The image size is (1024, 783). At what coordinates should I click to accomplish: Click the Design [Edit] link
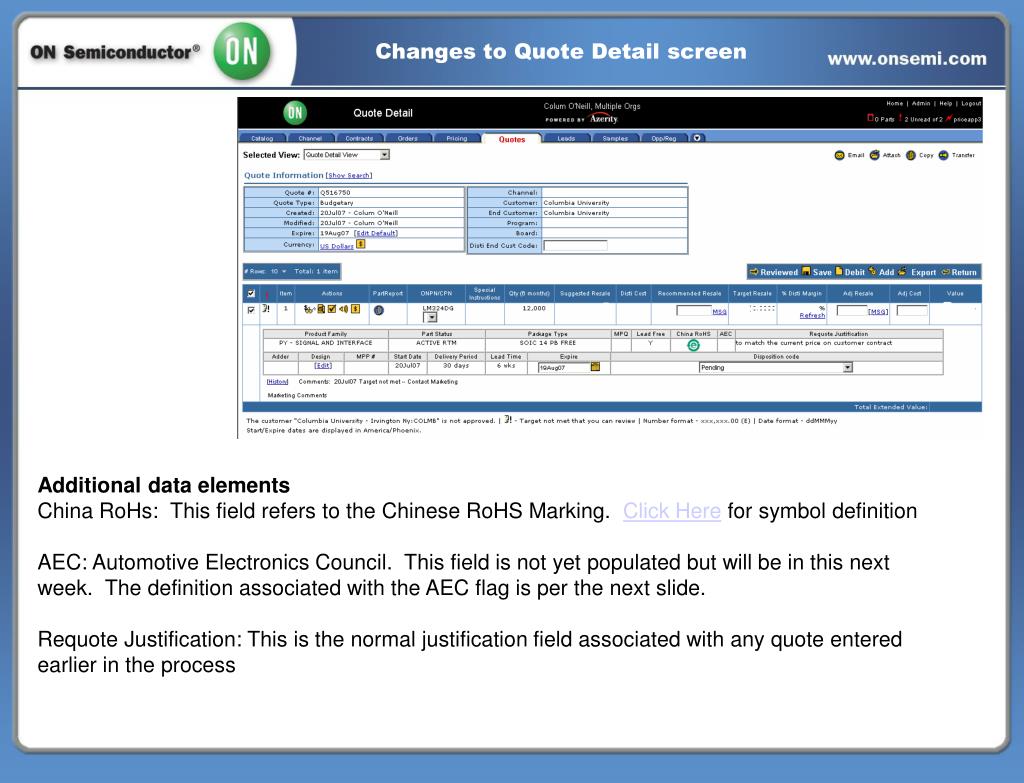(x=323, y=366)
